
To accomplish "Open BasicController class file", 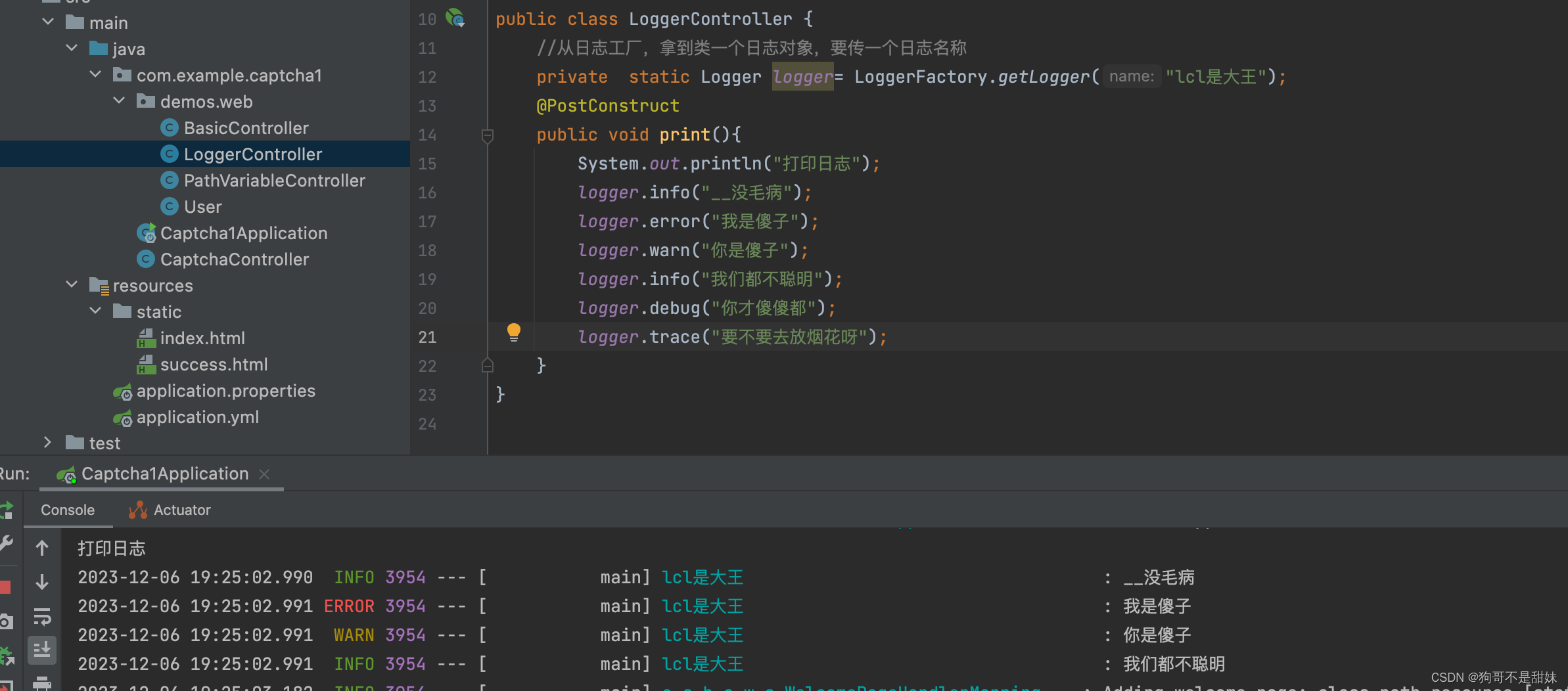I will tap(246, 128).
